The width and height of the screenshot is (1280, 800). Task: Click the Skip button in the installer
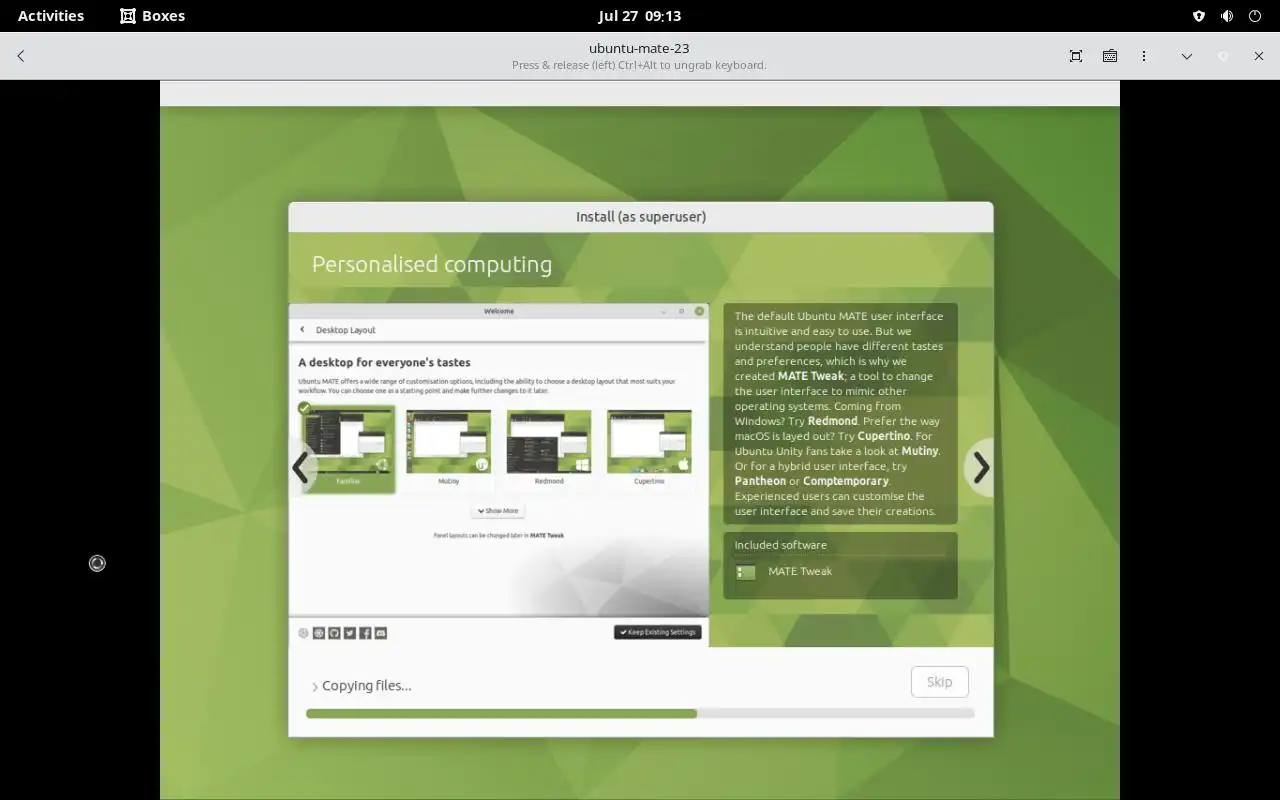pyautogui.click(x=940, y=682)
